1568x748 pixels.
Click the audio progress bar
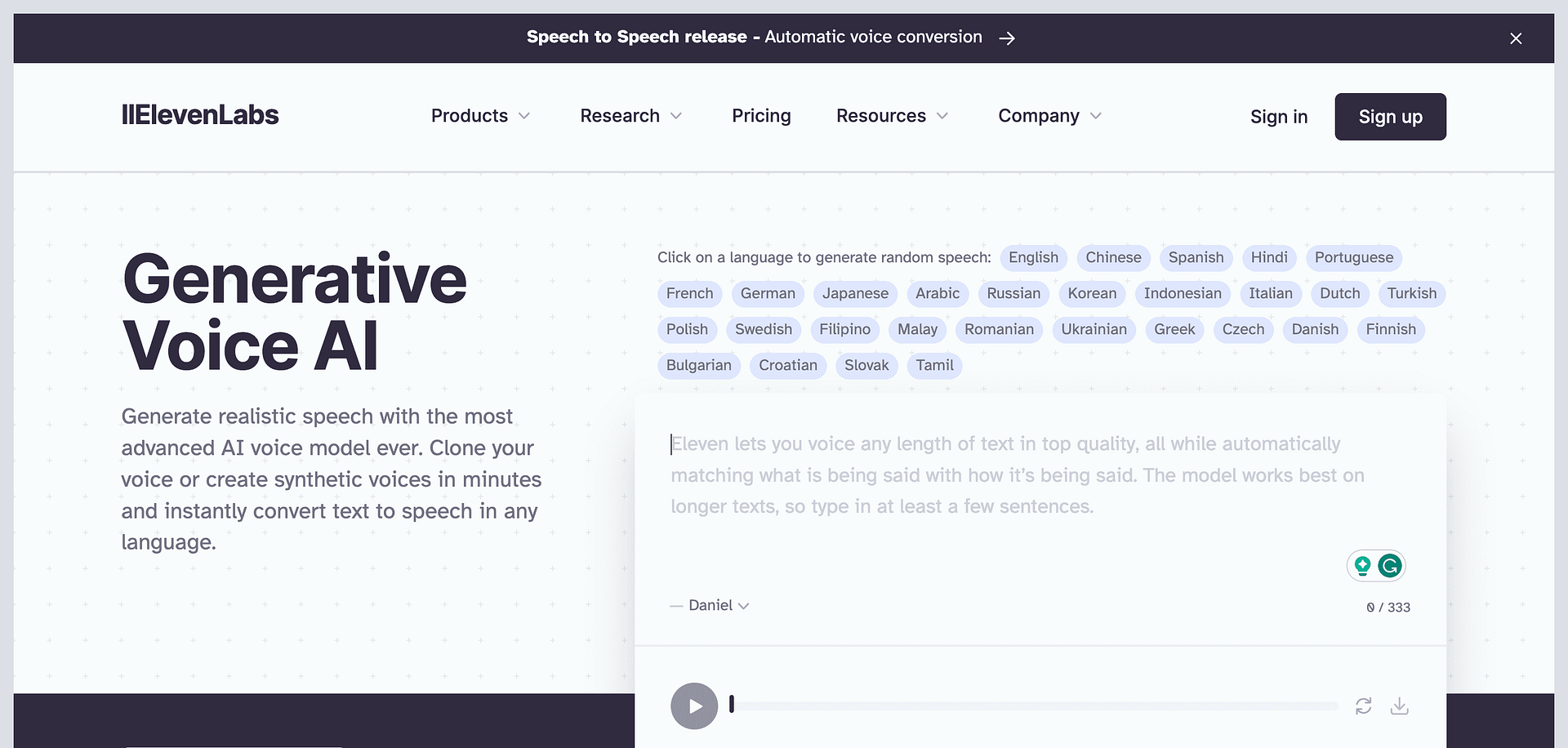tap(1034, 706)
